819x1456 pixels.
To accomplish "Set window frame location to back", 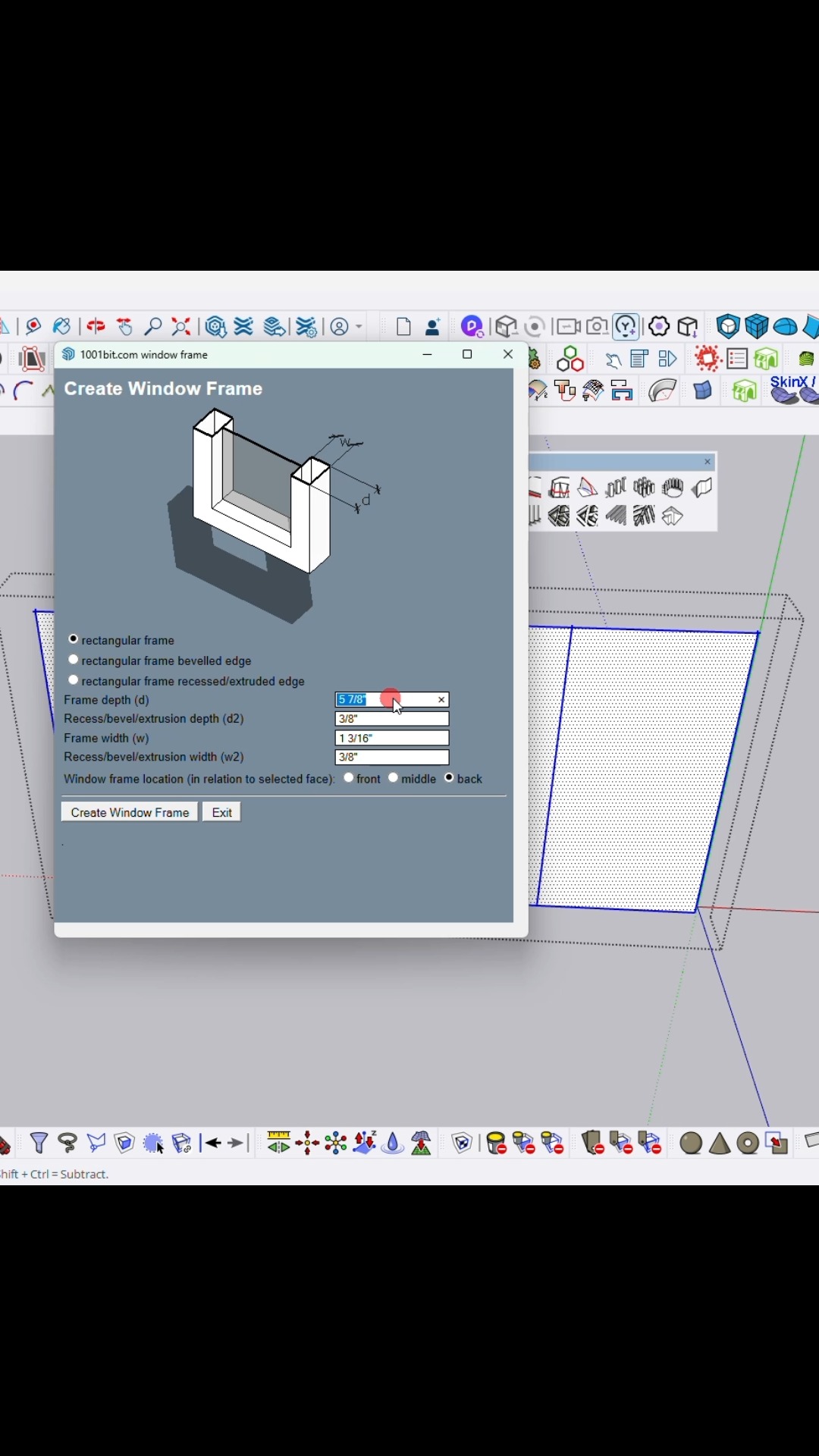I will click(450, 778).
